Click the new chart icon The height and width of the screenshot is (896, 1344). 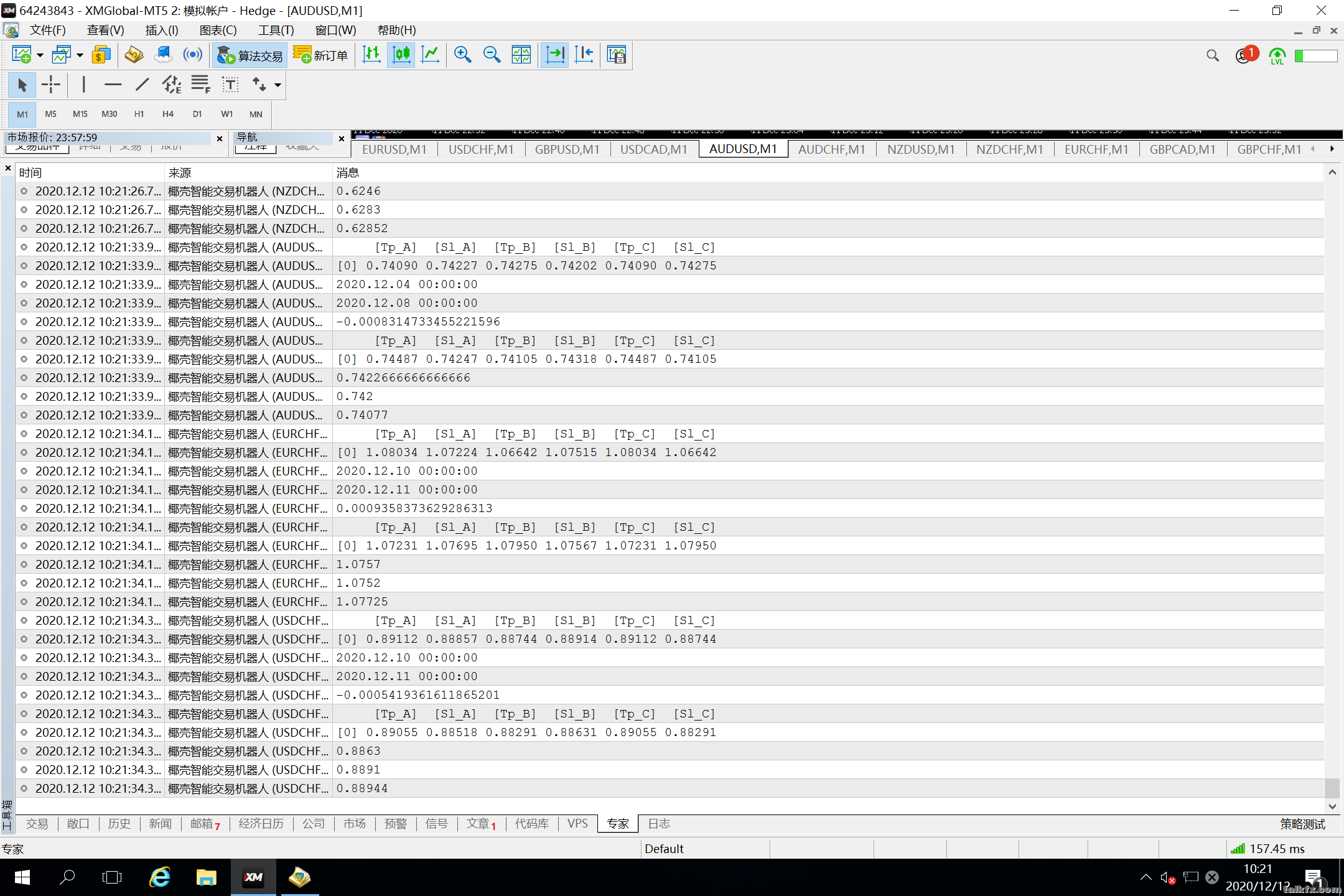point(22,55)
